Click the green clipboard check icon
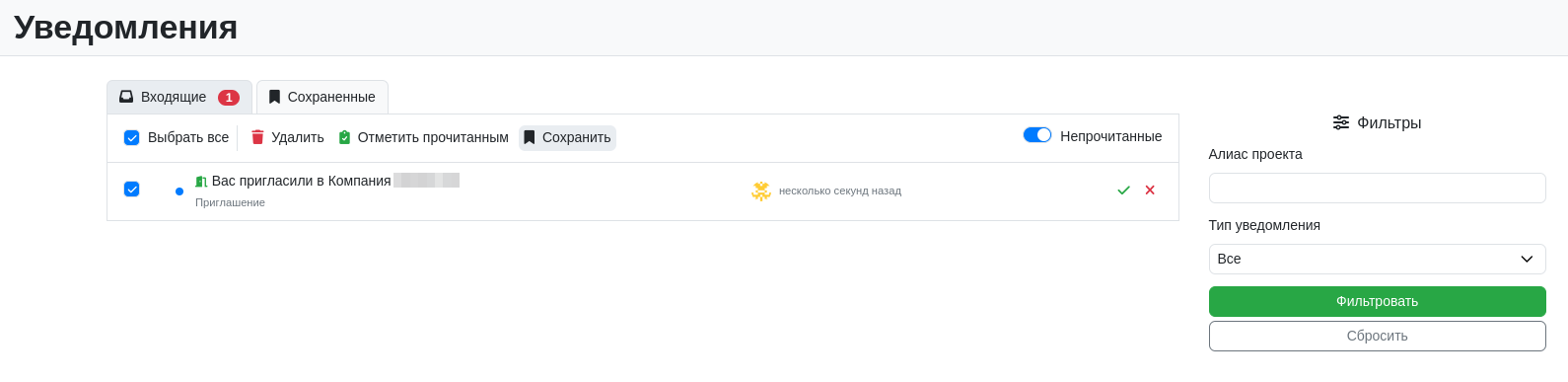 pyautogui.click(x=344, y=137)
